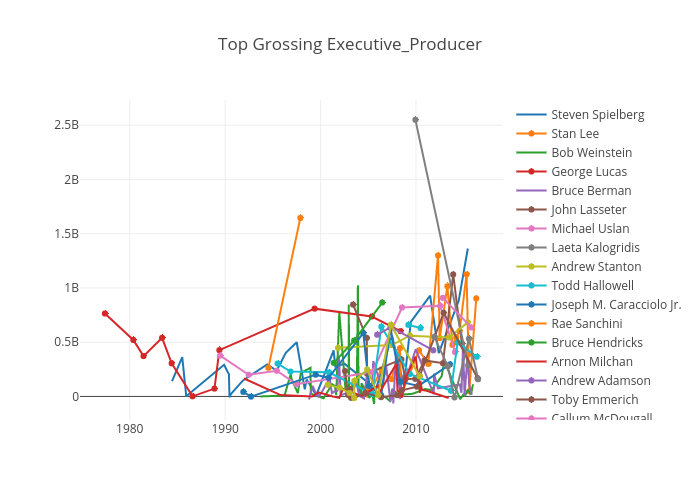This screenshot has height=500, width=700.
Task: Toggle George Lucas legend item
Action: (x=571, y=171)
